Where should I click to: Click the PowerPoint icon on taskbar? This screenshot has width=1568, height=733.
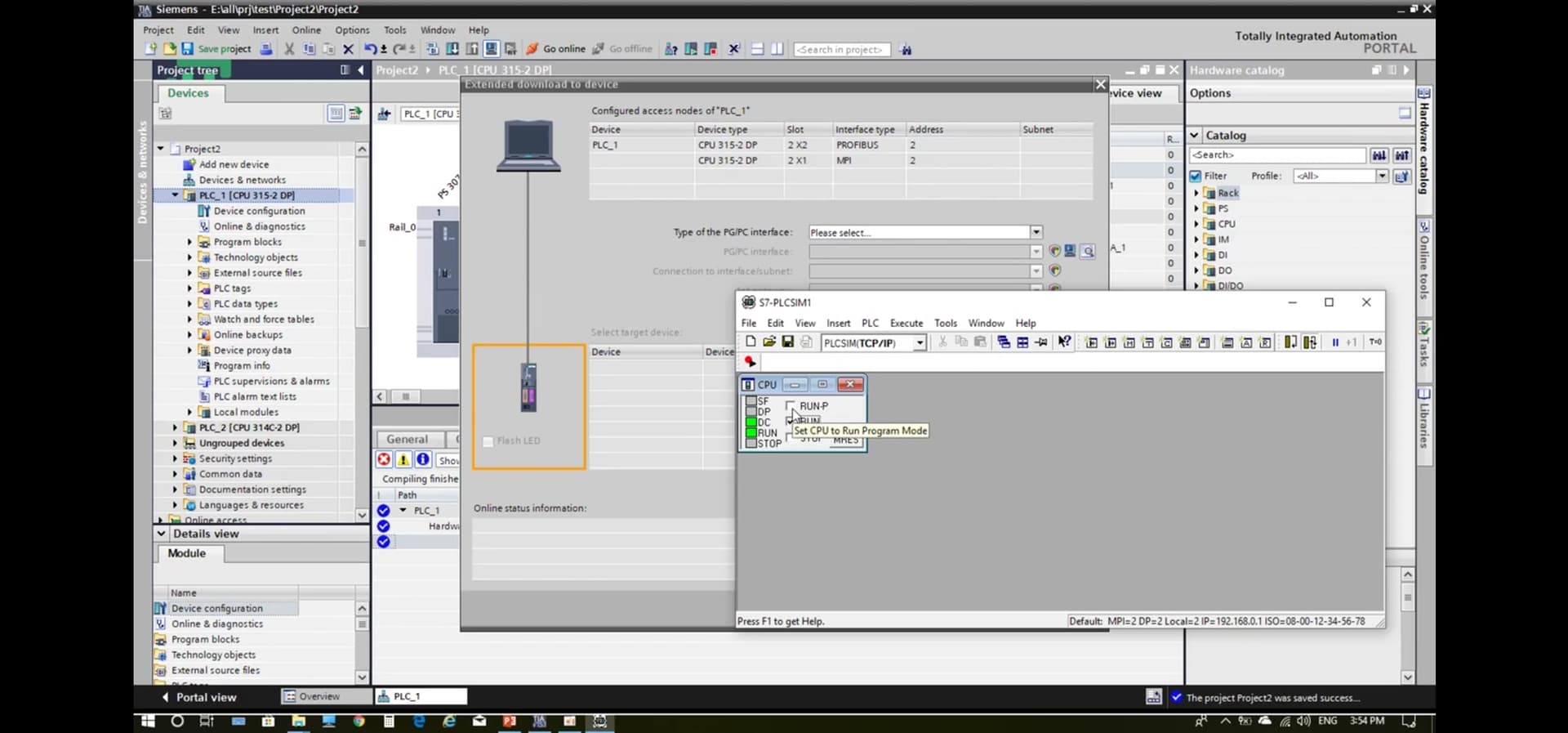[510, 721]
